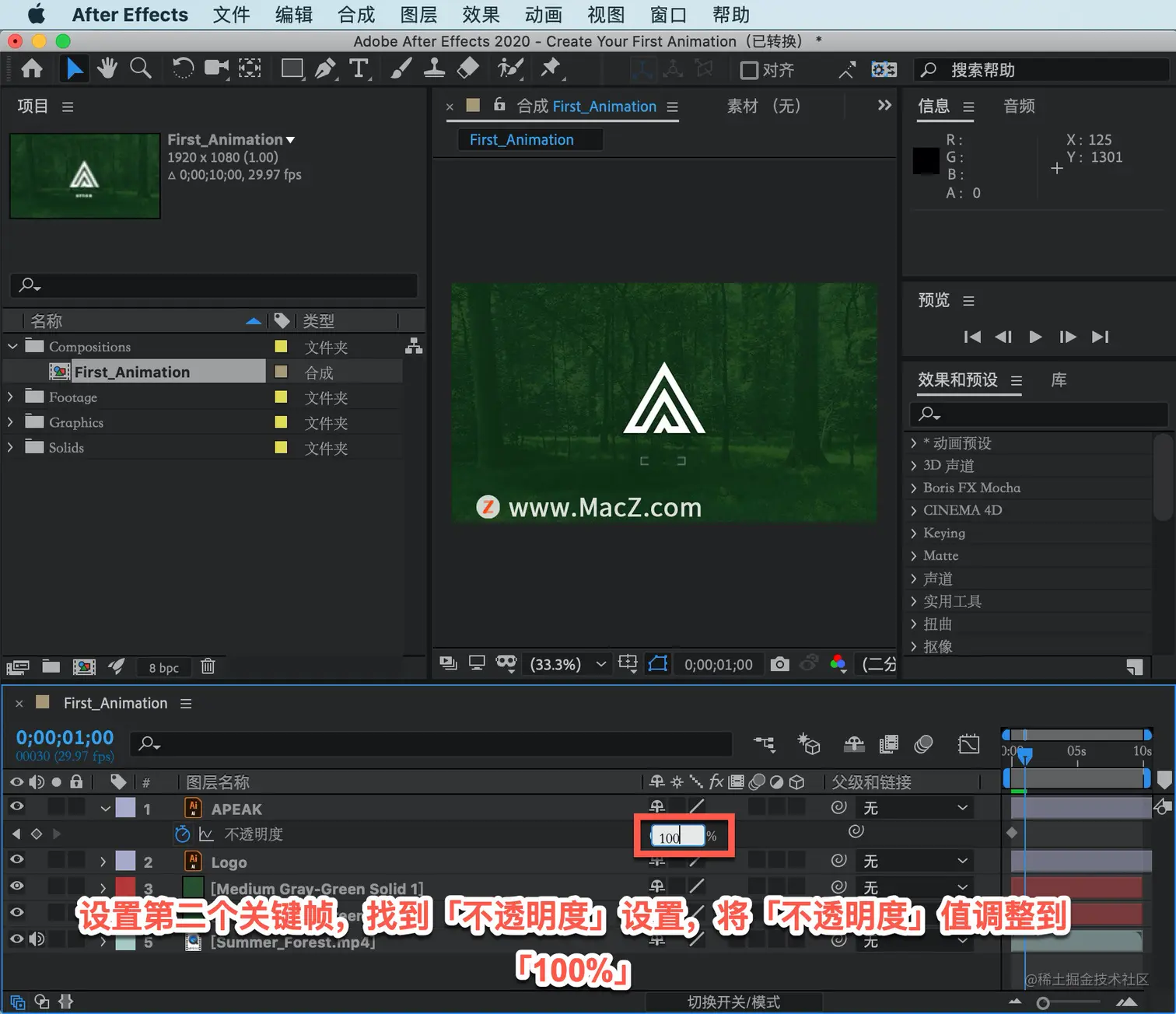Create a new folder in Project panel
Screen dimensions: 1176x1014
point(51,666)
